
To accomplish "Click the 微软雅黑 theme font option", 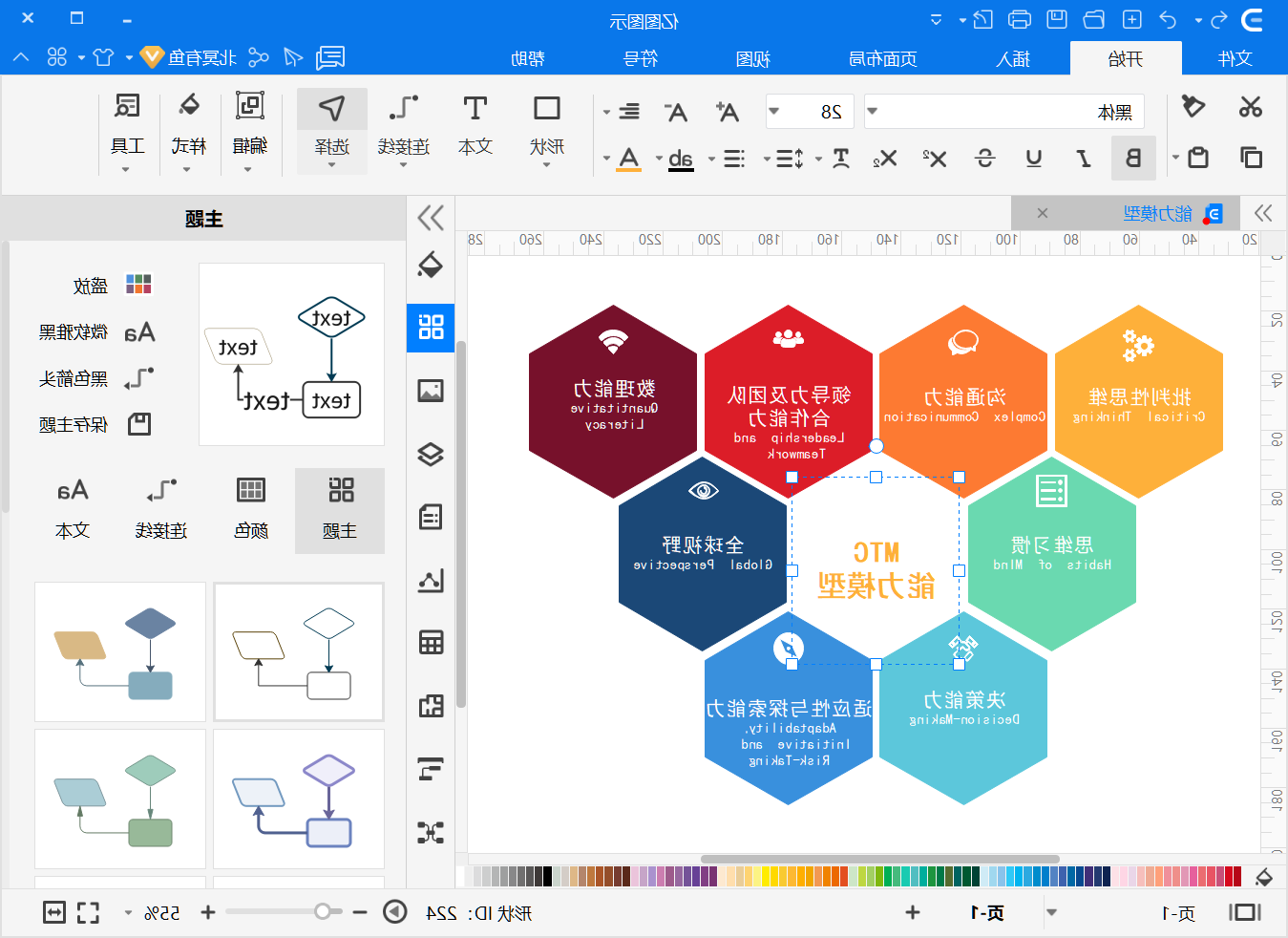I will [x=96, y=331].
